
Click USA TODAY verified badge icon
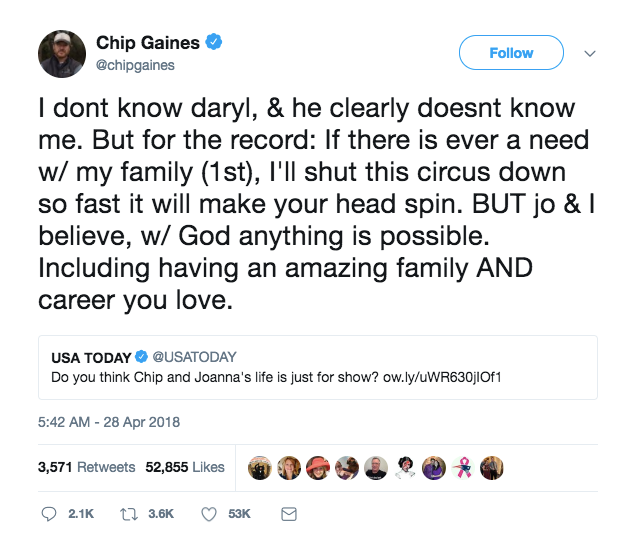tap(141, 357)
